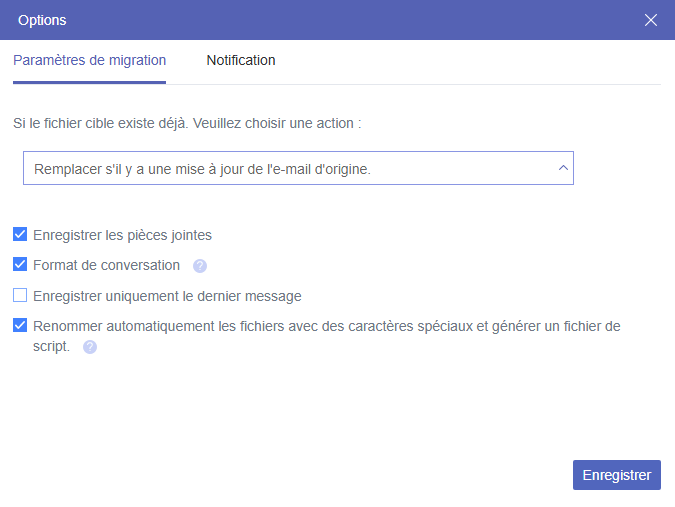
Task: Uncheck the 'Enregistrer les pièces jointes' checkbox
Action: pyautogui.click(x=20, y=235)
